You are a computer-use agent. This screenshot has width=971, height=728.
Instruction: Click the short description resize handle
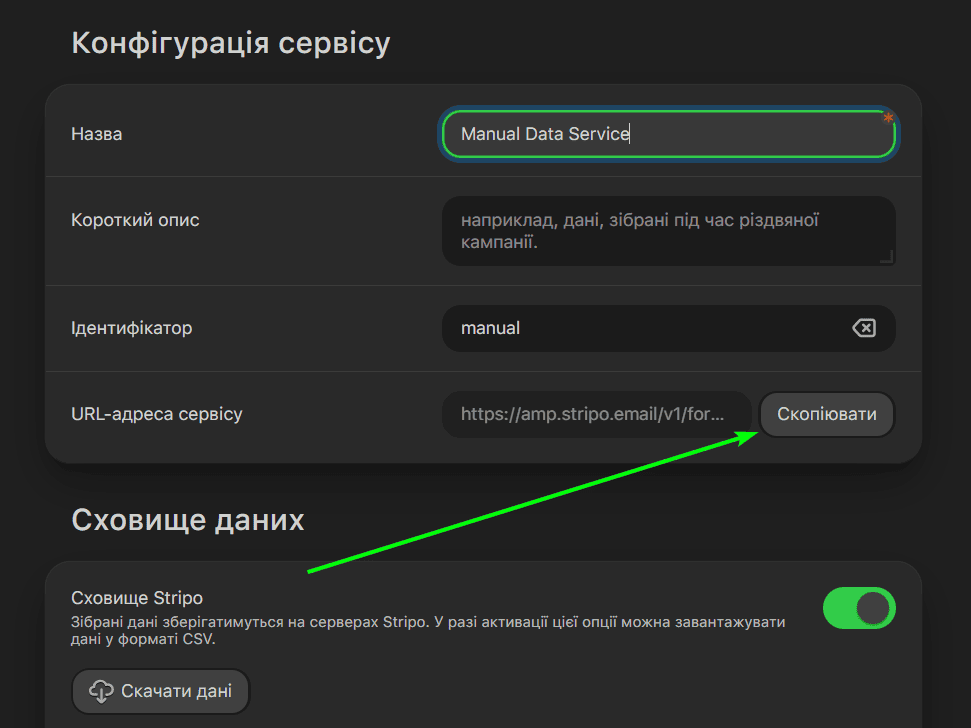[886, 258]
